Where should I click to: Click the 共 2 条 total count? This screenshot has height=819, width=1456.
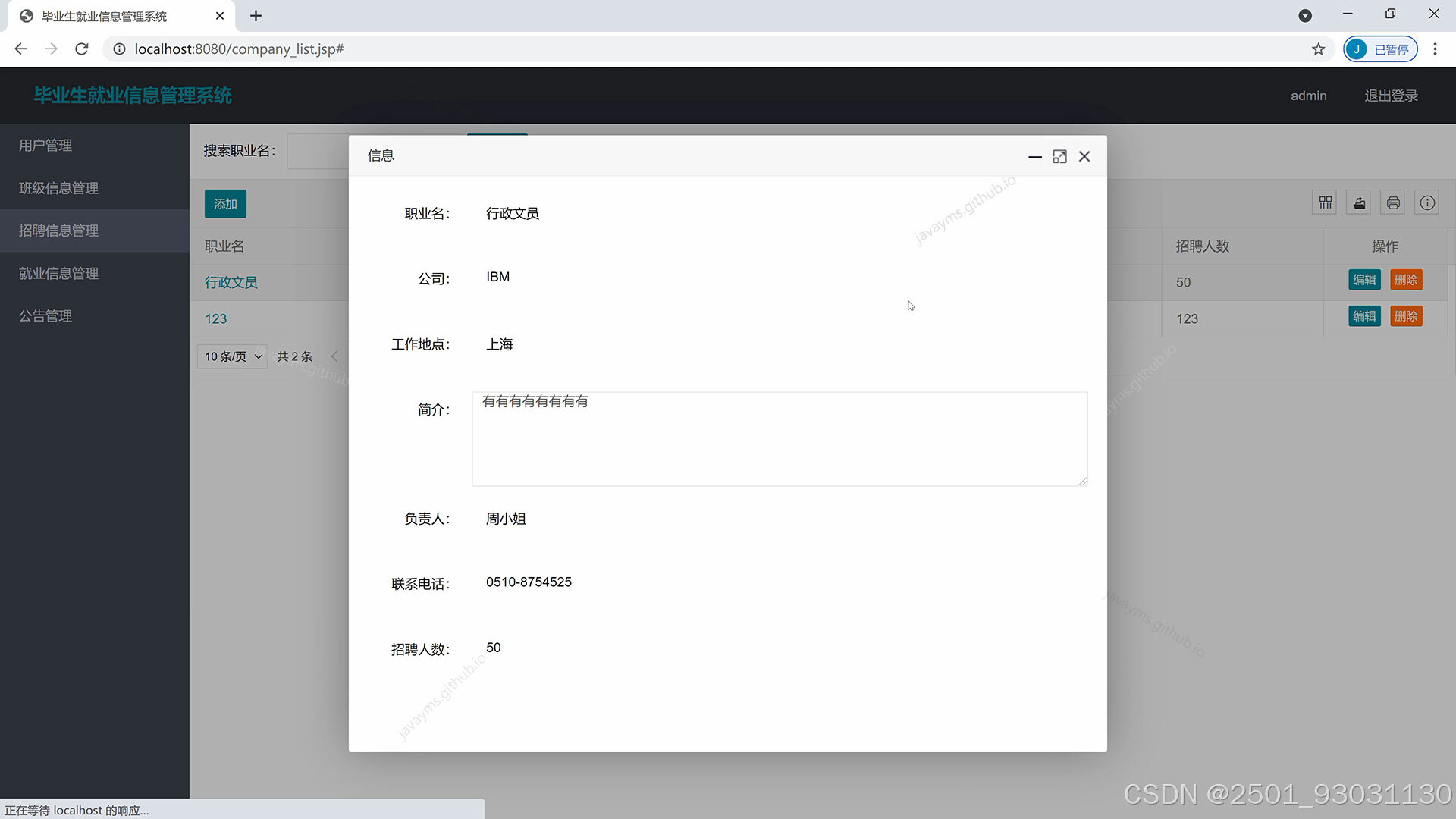tap(295, 356)
